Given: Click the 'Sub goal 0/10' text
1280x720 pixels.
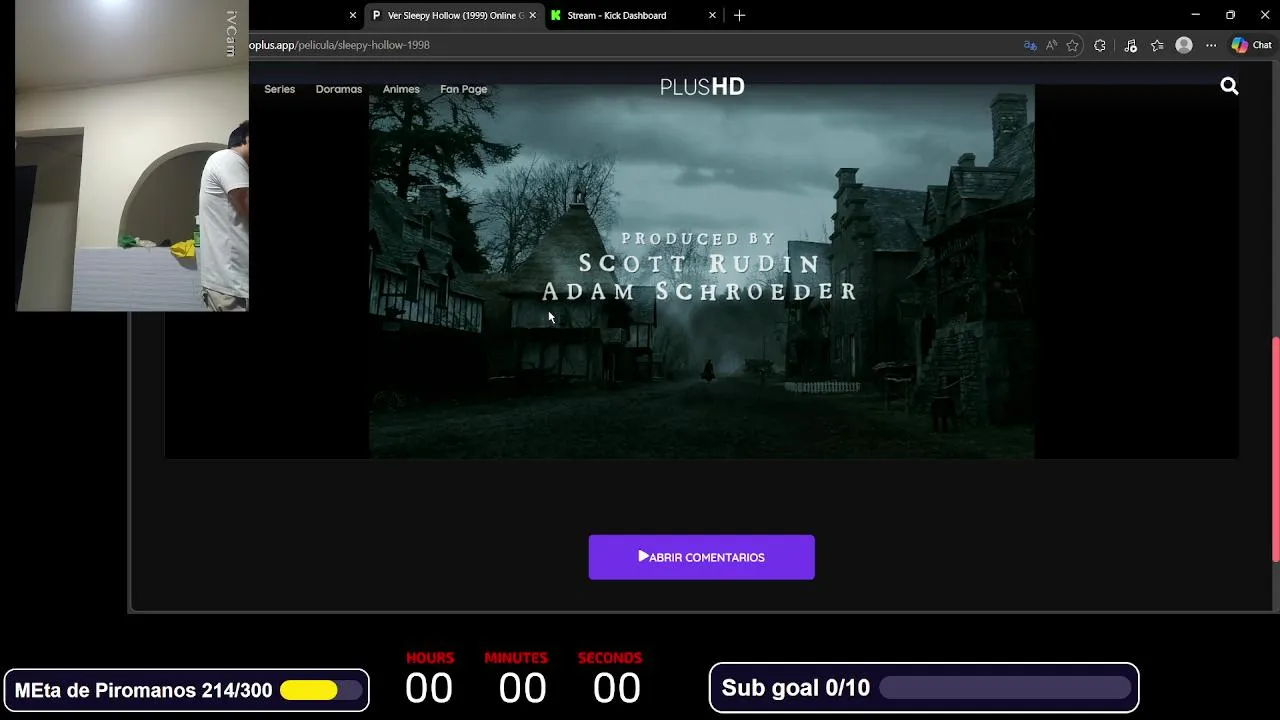Looking at the screenshot, I should coord(796,688).
